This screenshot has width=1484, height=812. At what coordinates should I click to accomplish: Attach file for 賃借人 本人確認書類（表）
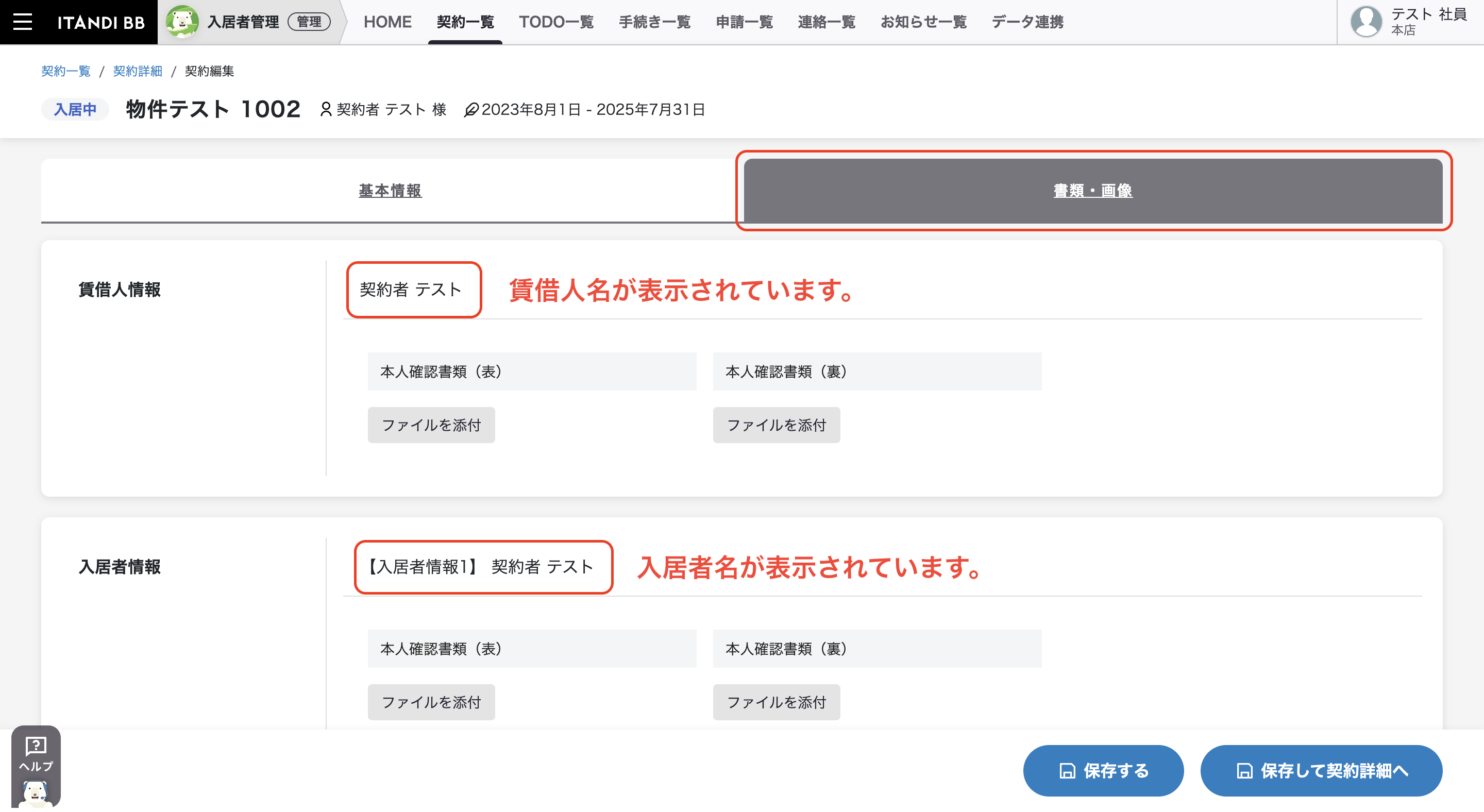click(431, 425)
